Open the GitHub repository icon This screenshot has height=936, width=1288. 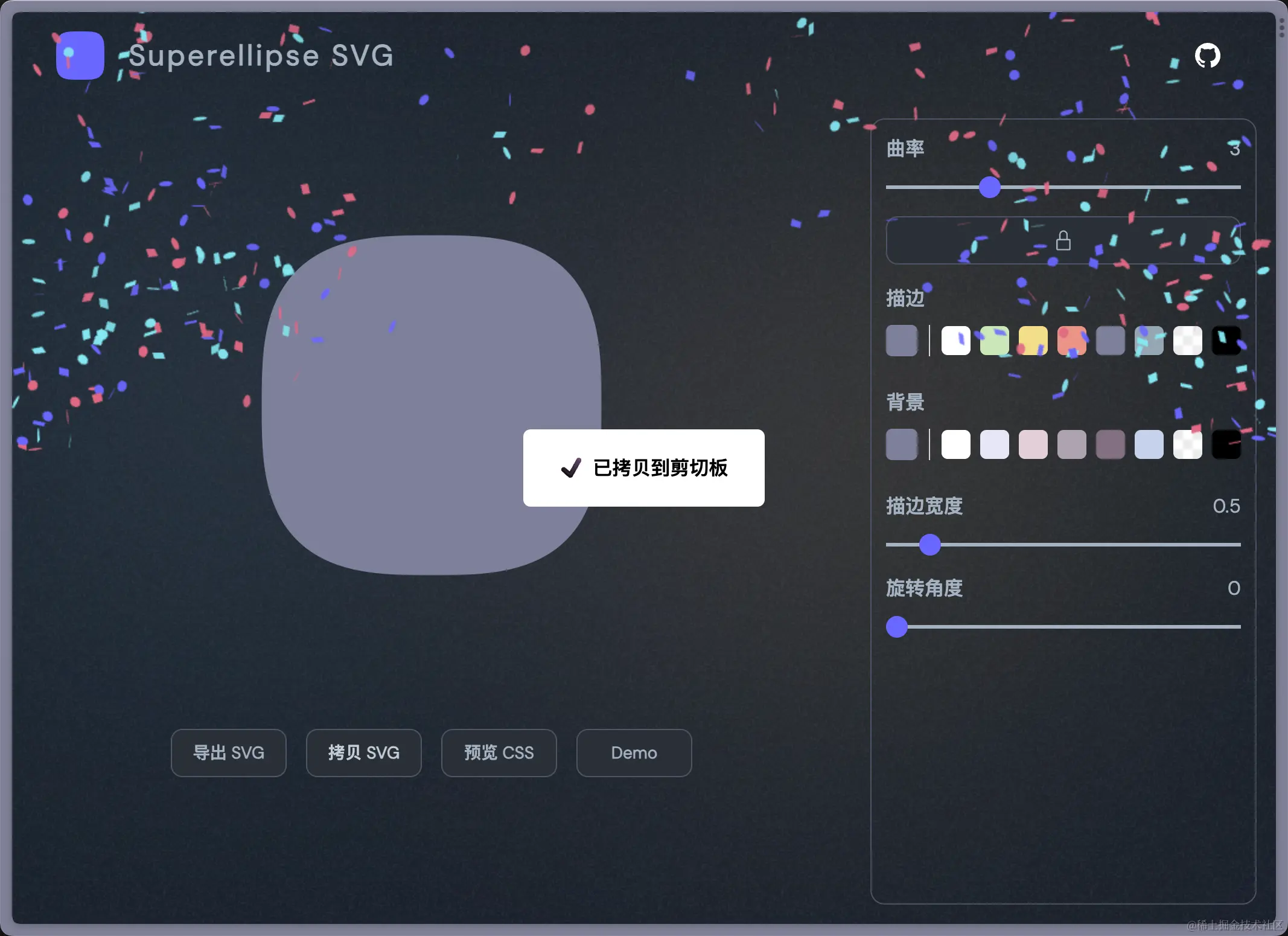click(1207, 56)
